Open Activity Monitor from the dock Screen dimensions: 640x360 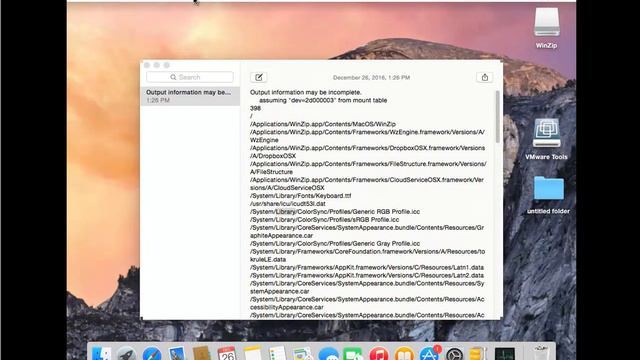[x=505, y=353]
